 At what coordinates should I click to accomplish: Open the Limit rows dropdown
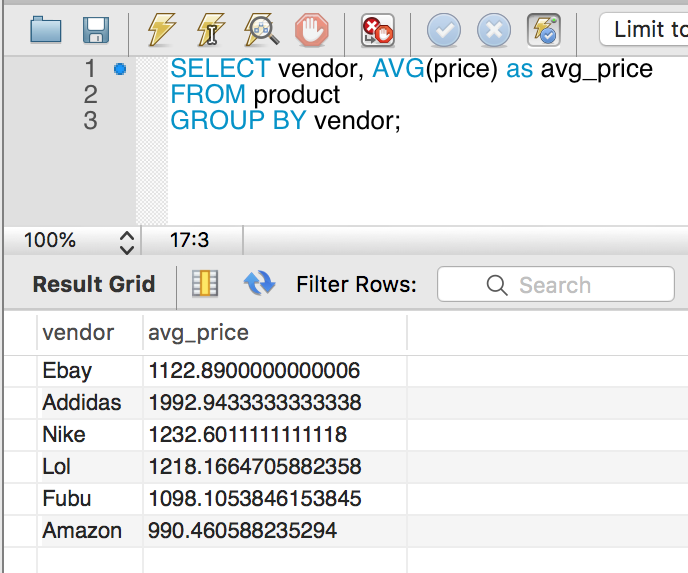(x=643, y=30)
